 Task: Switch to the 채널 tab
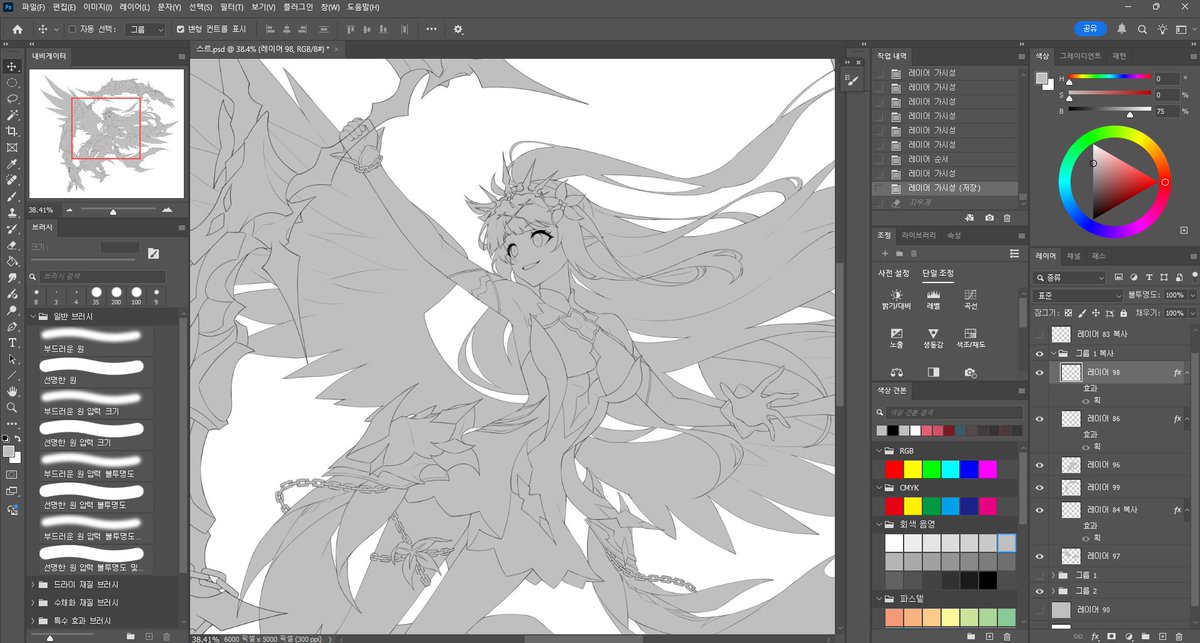[1073, 256]
